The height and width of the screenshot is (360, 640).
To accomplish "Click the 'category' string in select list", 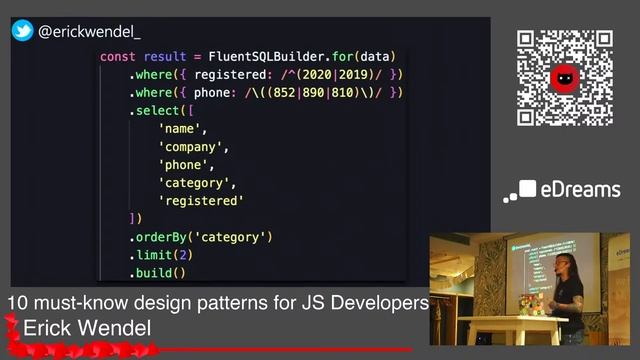I will point(194,183).
